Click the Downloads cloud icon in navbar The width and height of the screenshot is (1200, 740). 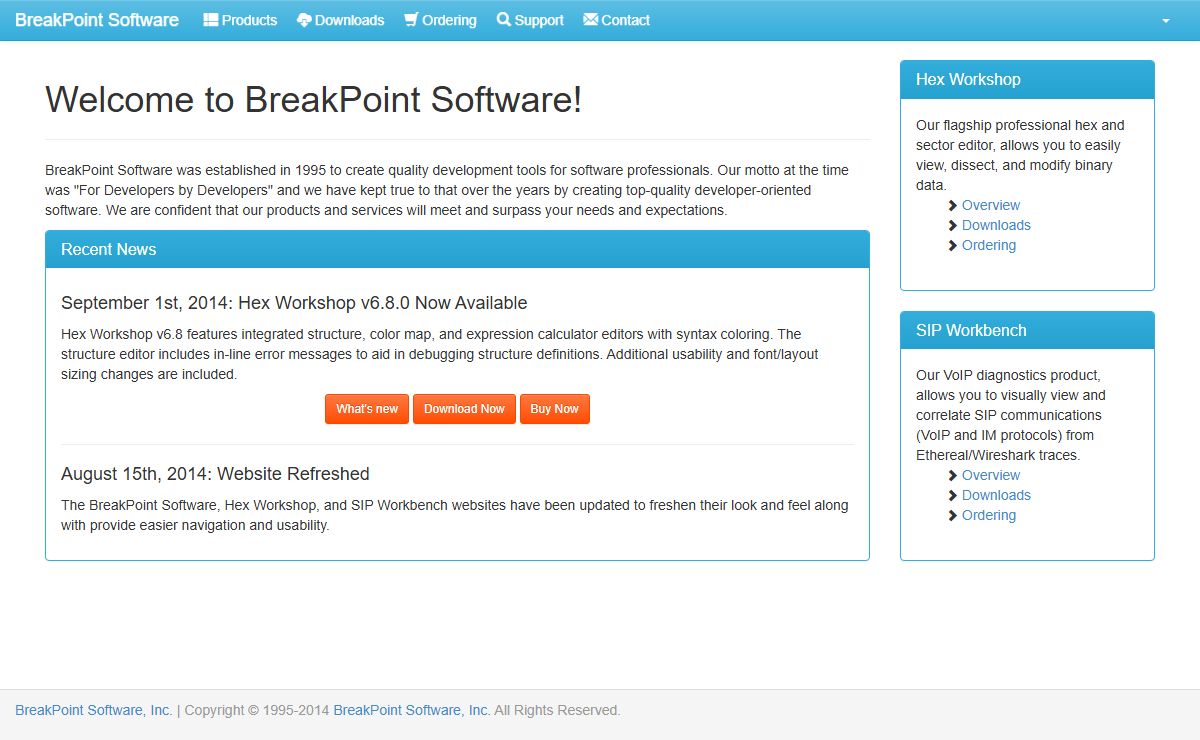pyautogui.click(x=304, y=20)
